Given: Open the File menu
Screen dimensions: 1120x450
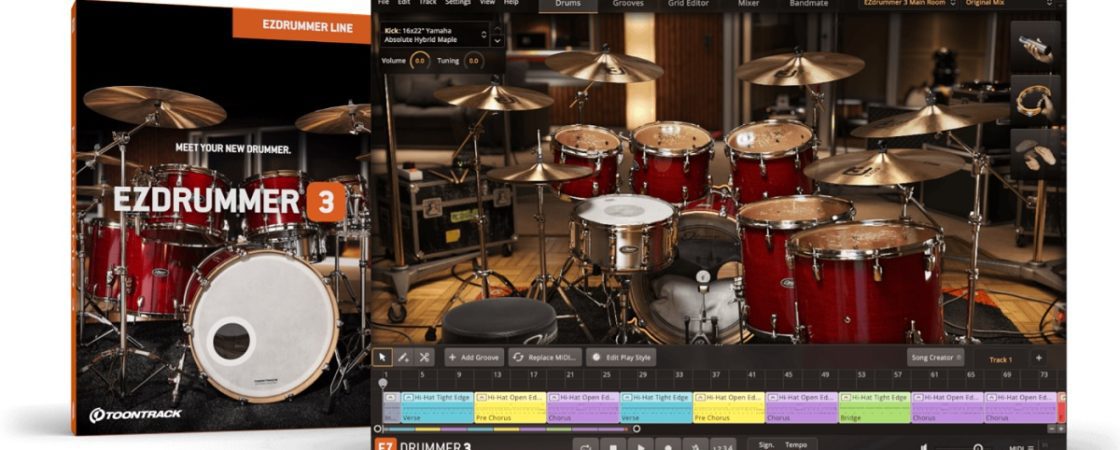Looking at the screenshot, I should click(384, 3).
